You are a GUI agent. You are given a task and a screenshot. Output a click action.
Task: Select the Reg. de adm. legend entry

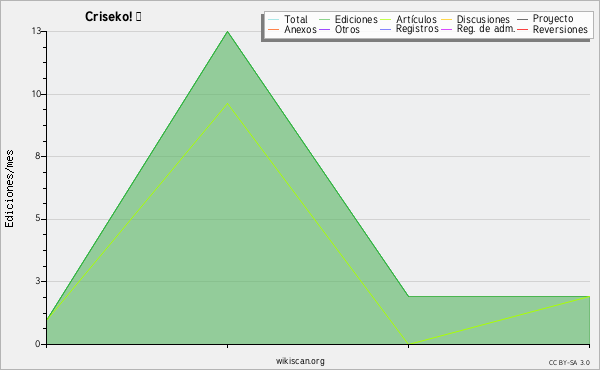click(486, 29)
